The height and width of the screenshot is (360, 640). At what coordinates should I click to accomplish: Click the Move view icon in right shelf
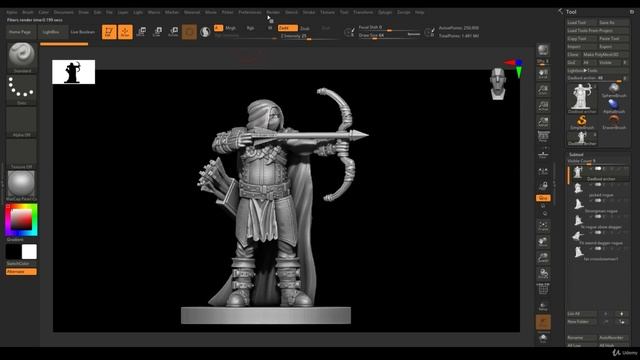click(543, 242)
